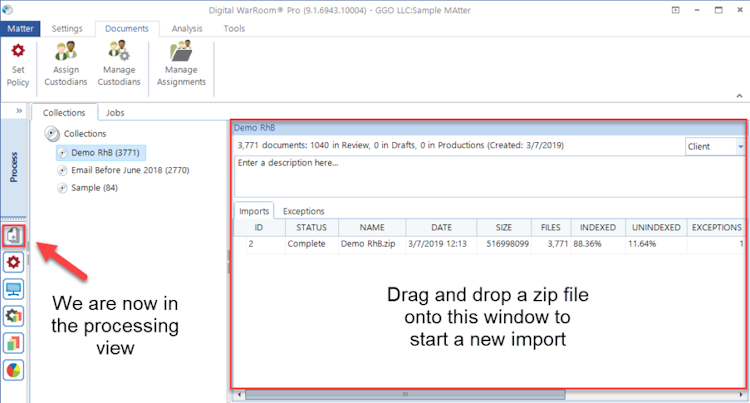This screenshot has width=750, height=403.
Task: Open the colored documents sidebar icon
Action: (13, 343)
